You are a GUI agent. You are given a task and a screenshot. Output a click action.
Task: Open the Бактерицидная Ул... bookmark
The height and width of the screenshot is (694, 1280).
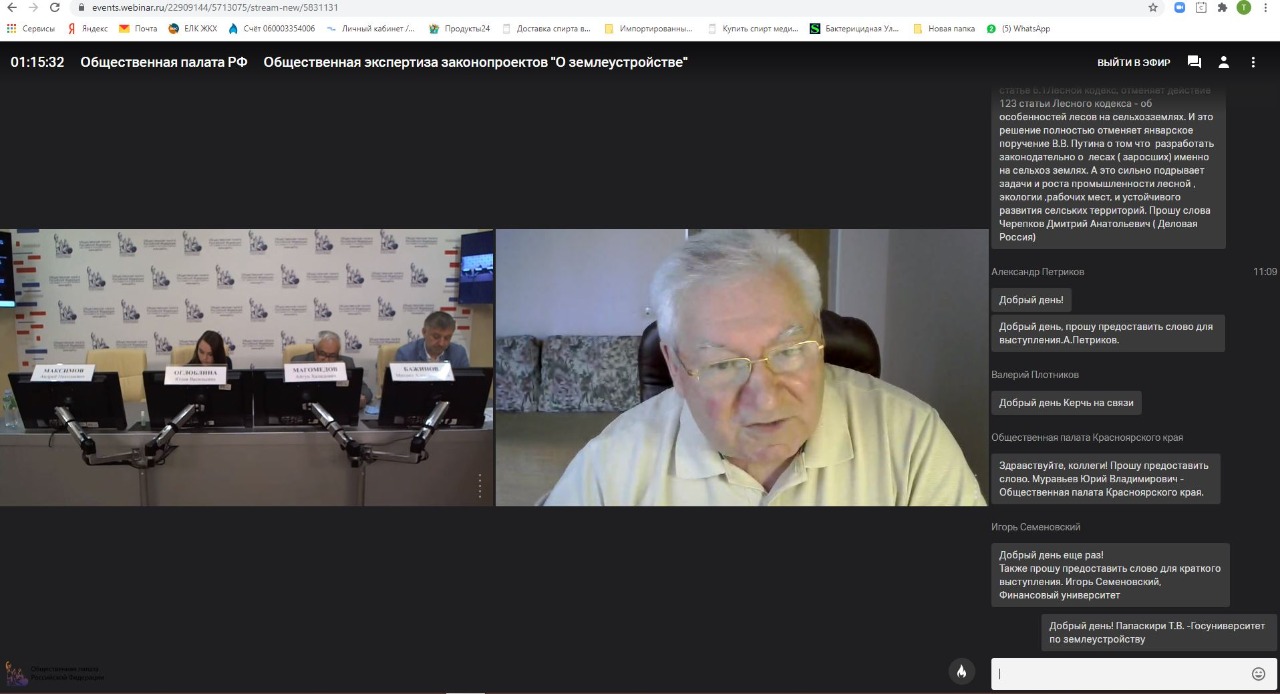point(854,29)
